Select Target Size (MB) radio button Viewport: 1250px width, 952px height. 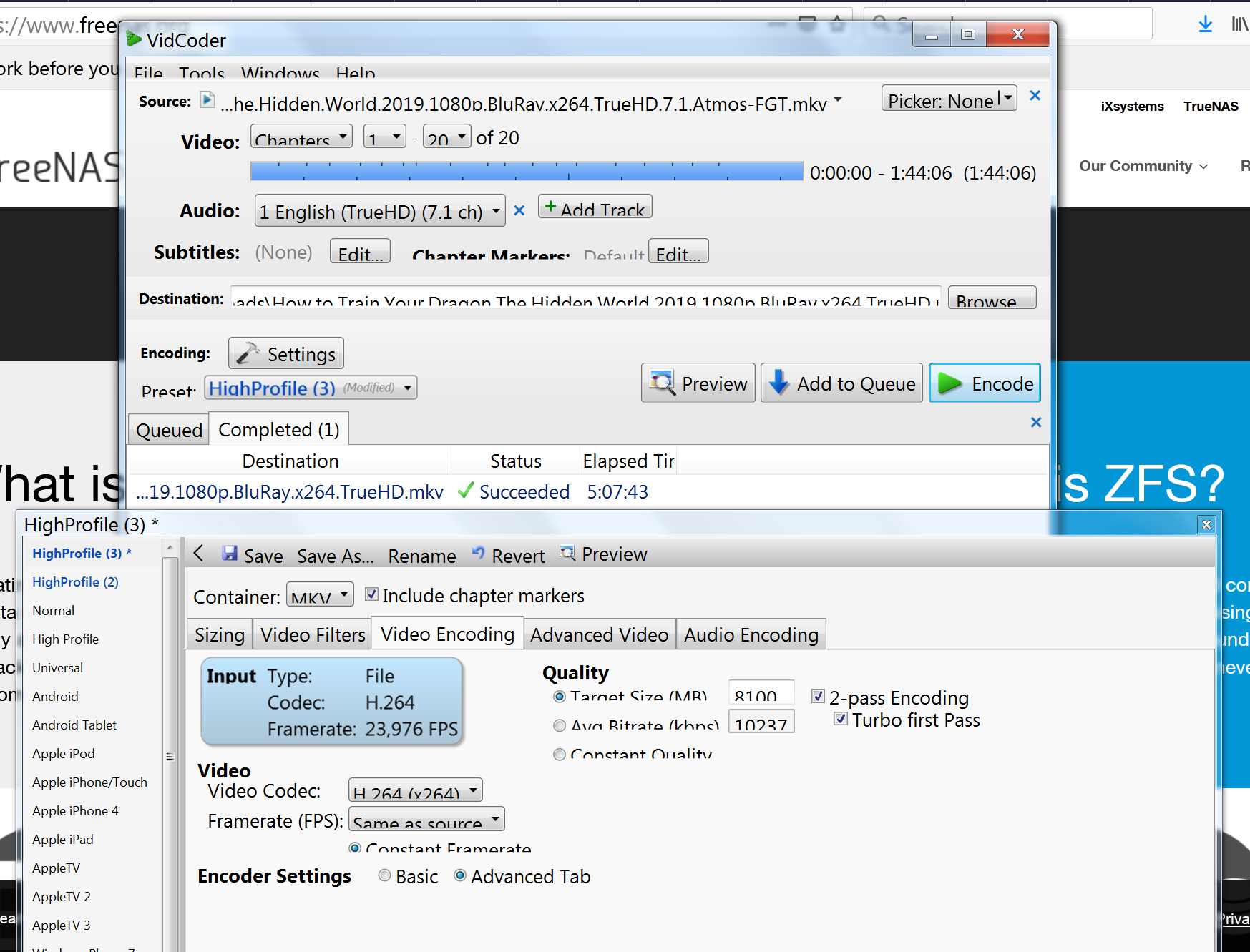pos(560,697)
